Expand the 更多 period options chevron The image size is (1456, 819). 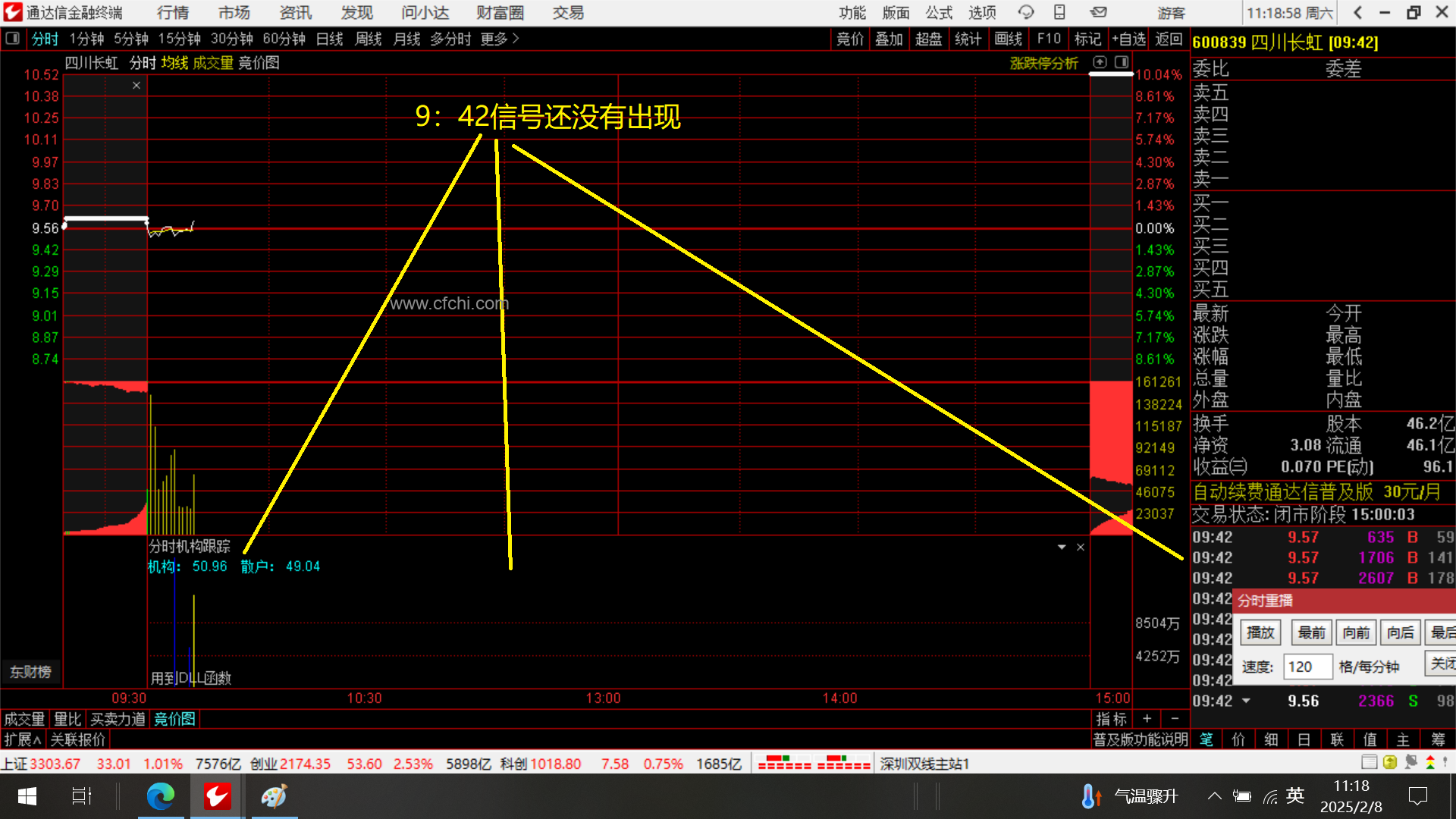tap(516, 39)
